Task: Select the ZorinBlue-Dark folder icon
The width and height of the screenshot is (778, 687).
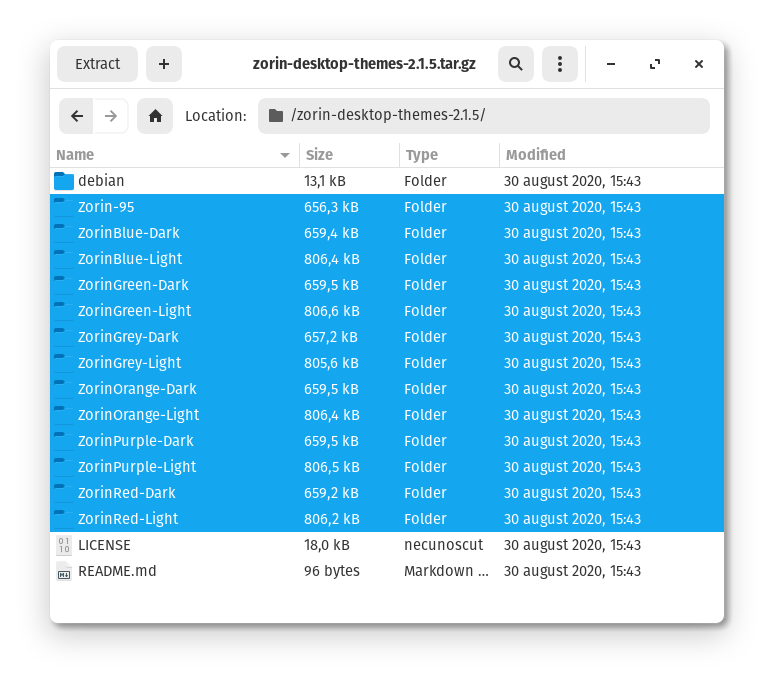Action: 64,233
